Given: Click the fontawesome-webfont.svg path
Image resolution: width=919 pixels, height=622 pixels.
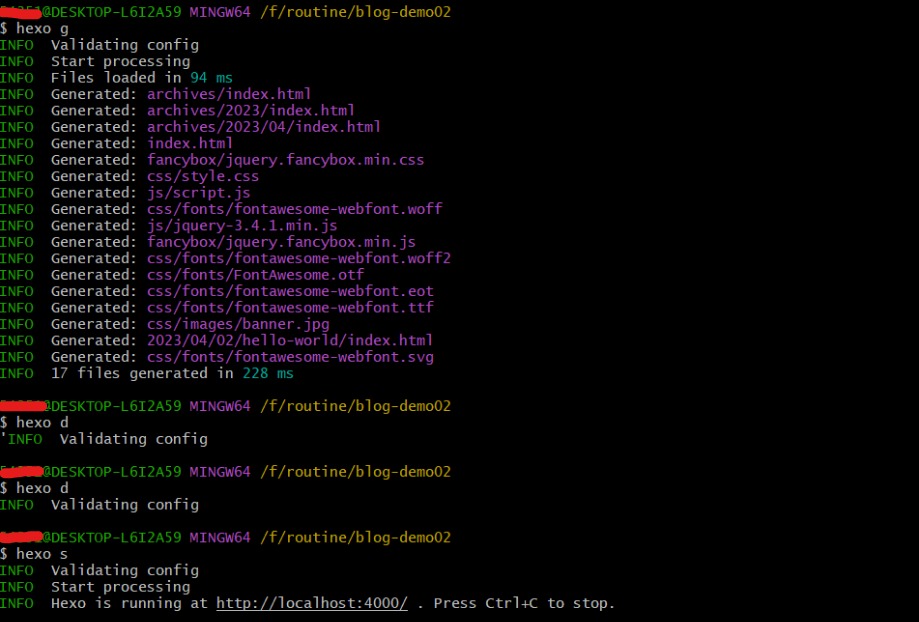Looking at the screenshot, I should click(290, 357).
